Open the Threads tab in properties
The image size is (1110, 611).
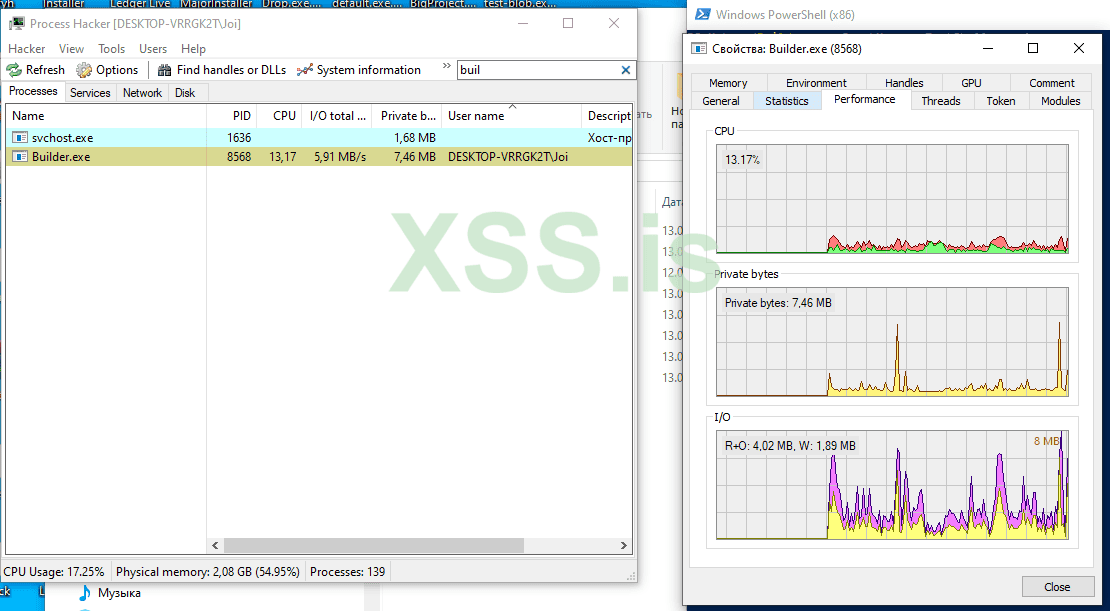(x=941, y=101)
